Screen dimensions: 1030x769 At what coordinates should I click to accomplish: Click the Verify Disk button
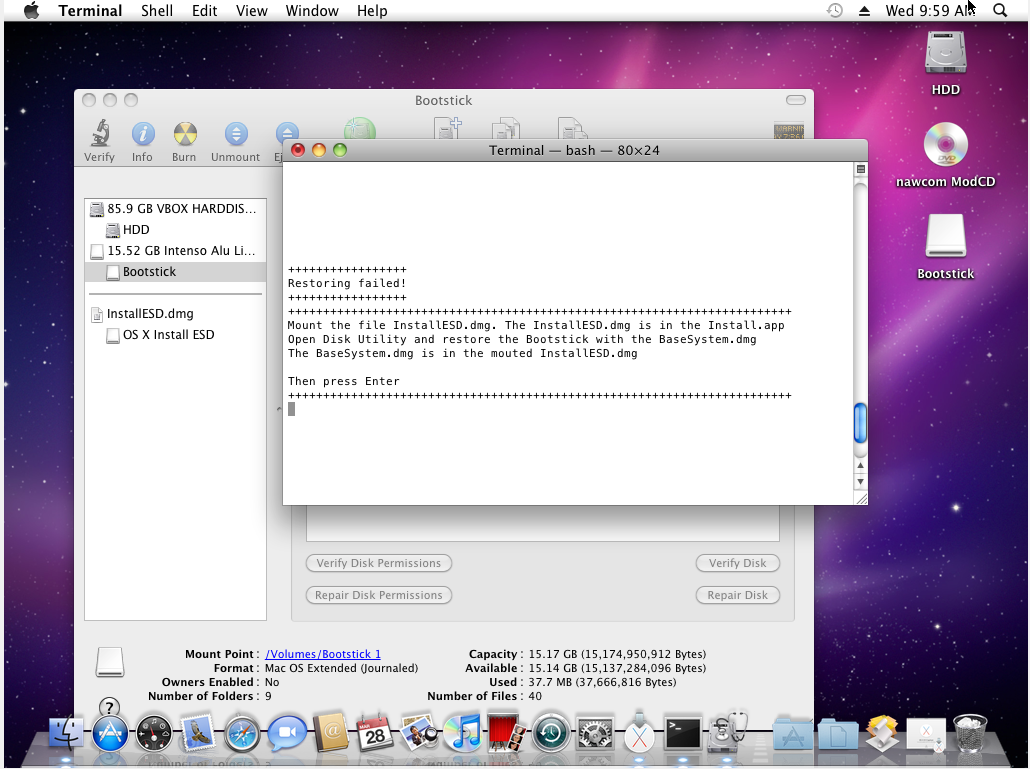[x=737, y=563]
